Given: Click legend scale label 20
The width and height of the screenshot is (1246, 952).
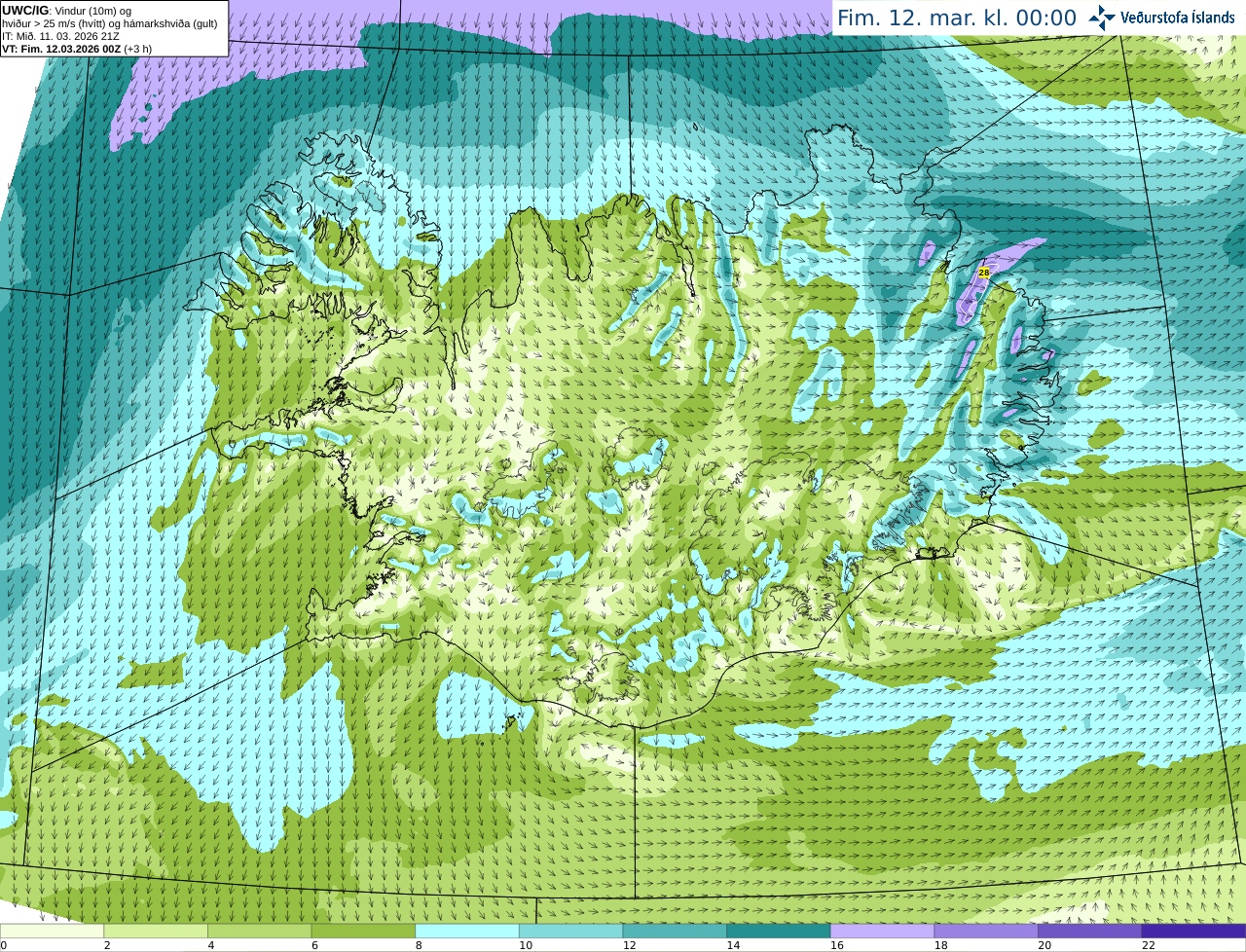Looking at the screenshot, I should click(1044, 945).
